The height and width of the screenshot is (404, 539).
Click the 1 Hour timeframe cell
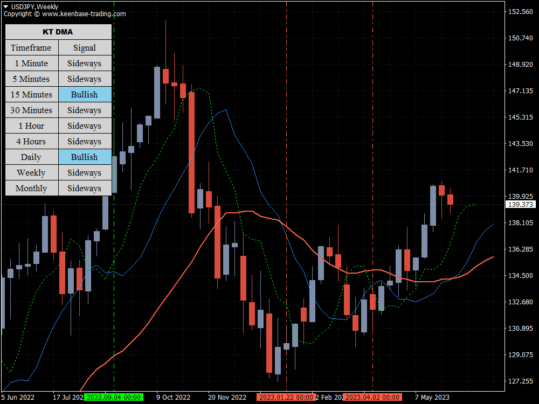[x=32, y=125]
